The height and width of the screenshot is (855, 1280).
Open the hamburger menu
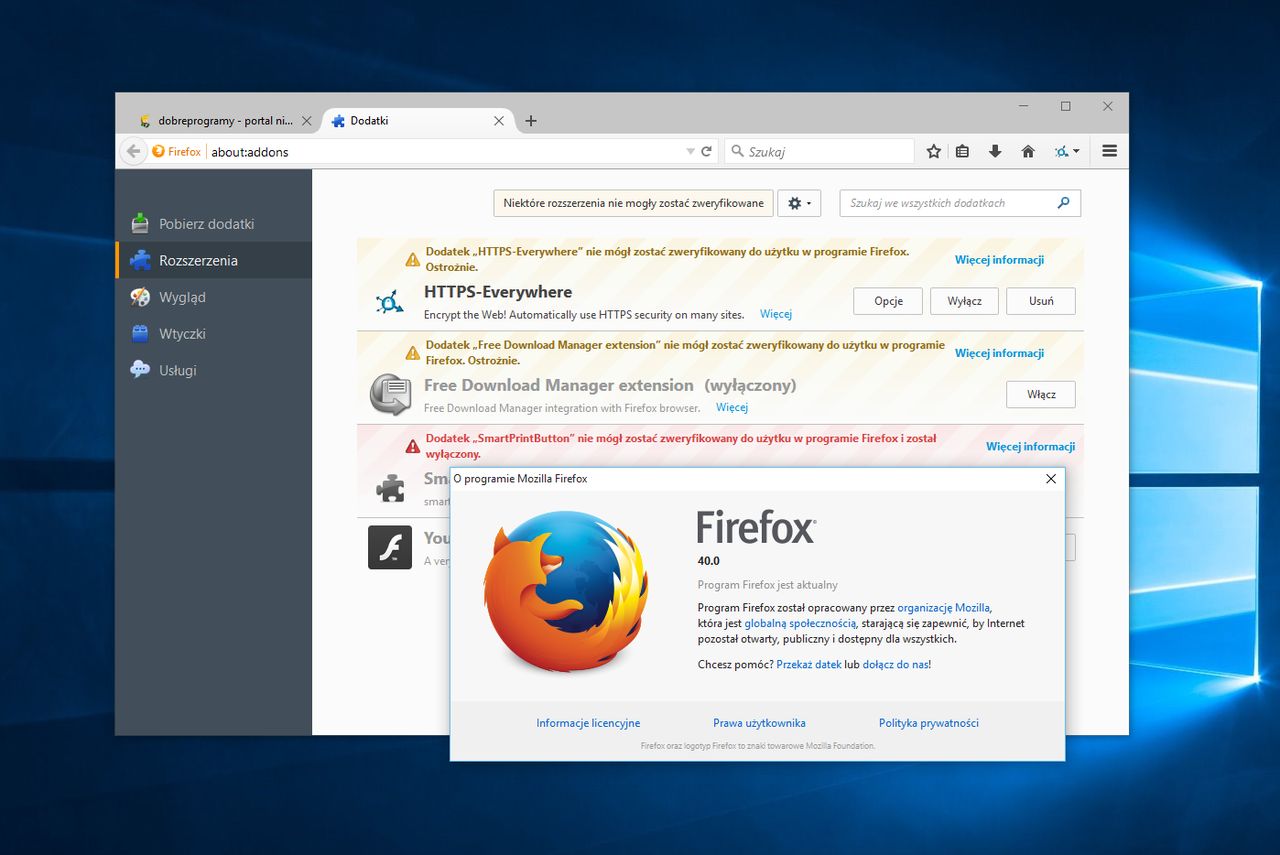click(1109, 151)
